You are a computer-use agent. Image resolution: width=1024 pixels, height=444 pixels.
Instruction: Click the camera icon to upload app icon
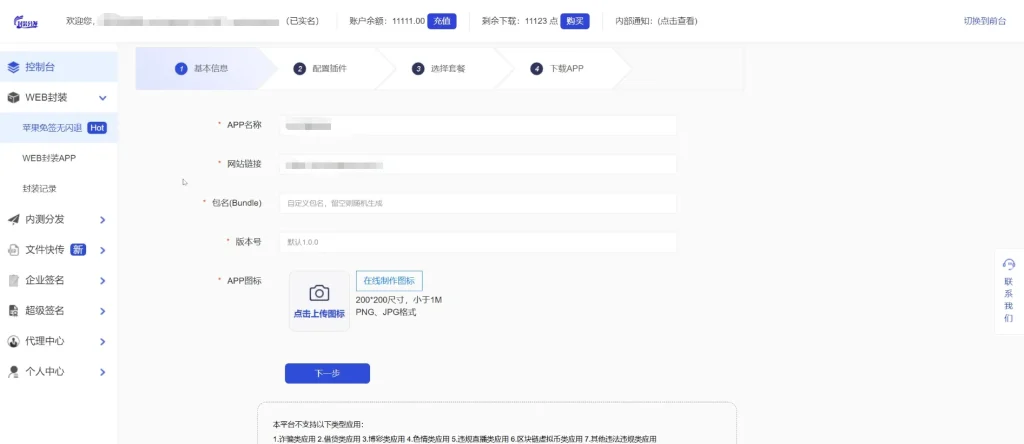319,293
